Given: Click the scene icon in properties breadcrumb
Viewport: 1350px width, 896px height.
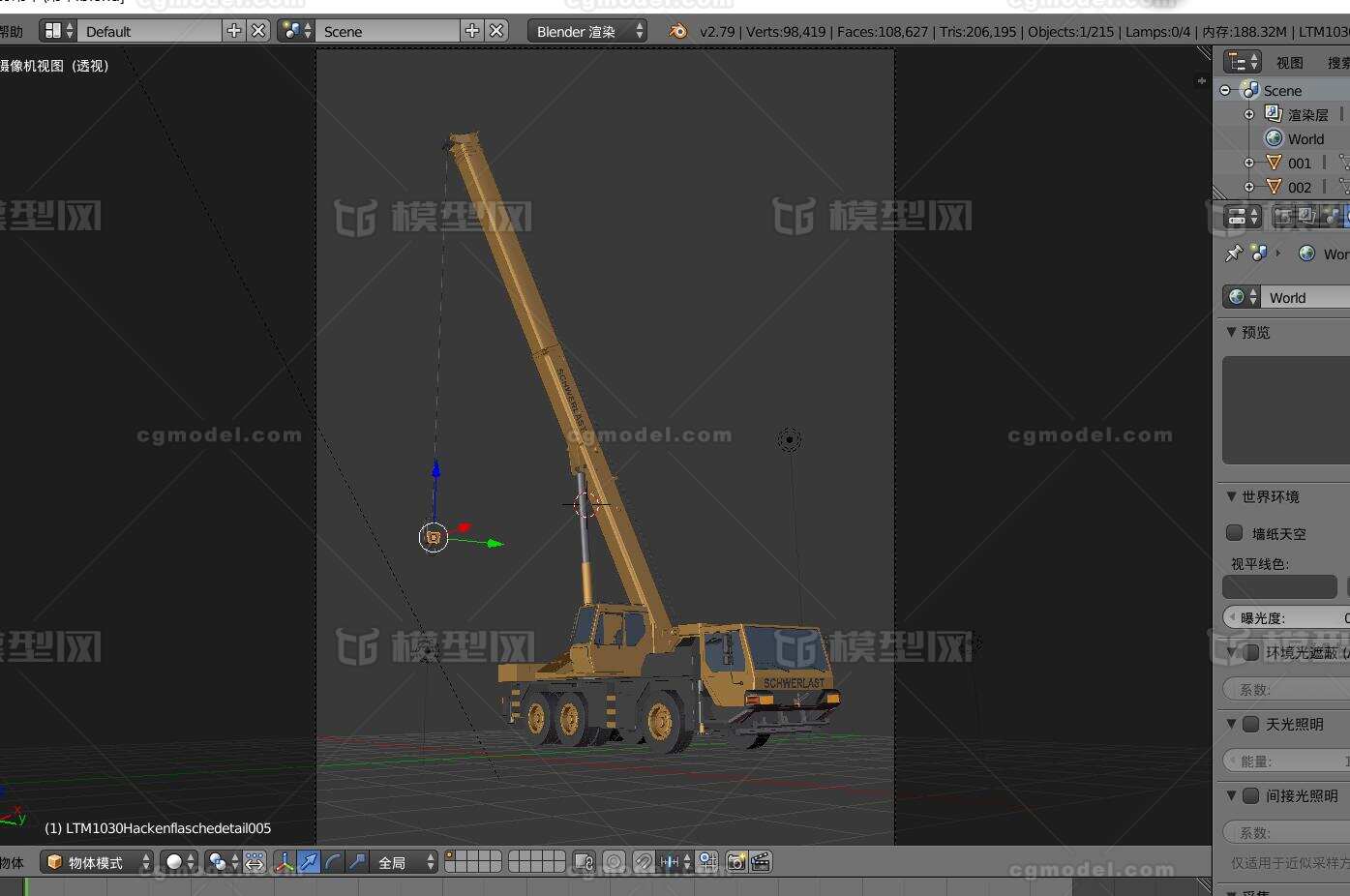Looking at the screenshot, I should [x=1259, y=254].
